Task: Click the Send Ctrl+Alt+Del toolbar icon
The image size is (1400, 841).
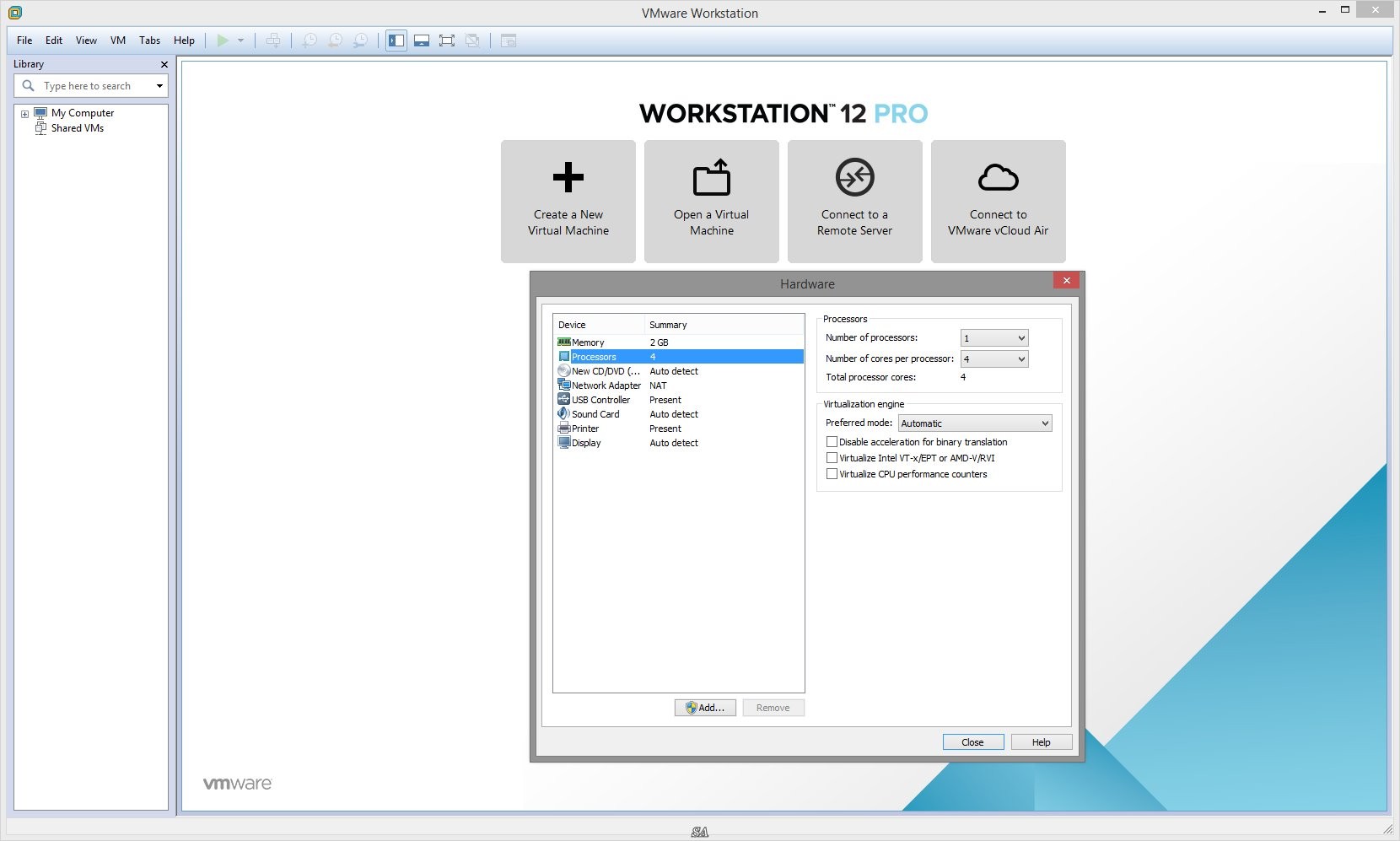Action: coord(273,40)
